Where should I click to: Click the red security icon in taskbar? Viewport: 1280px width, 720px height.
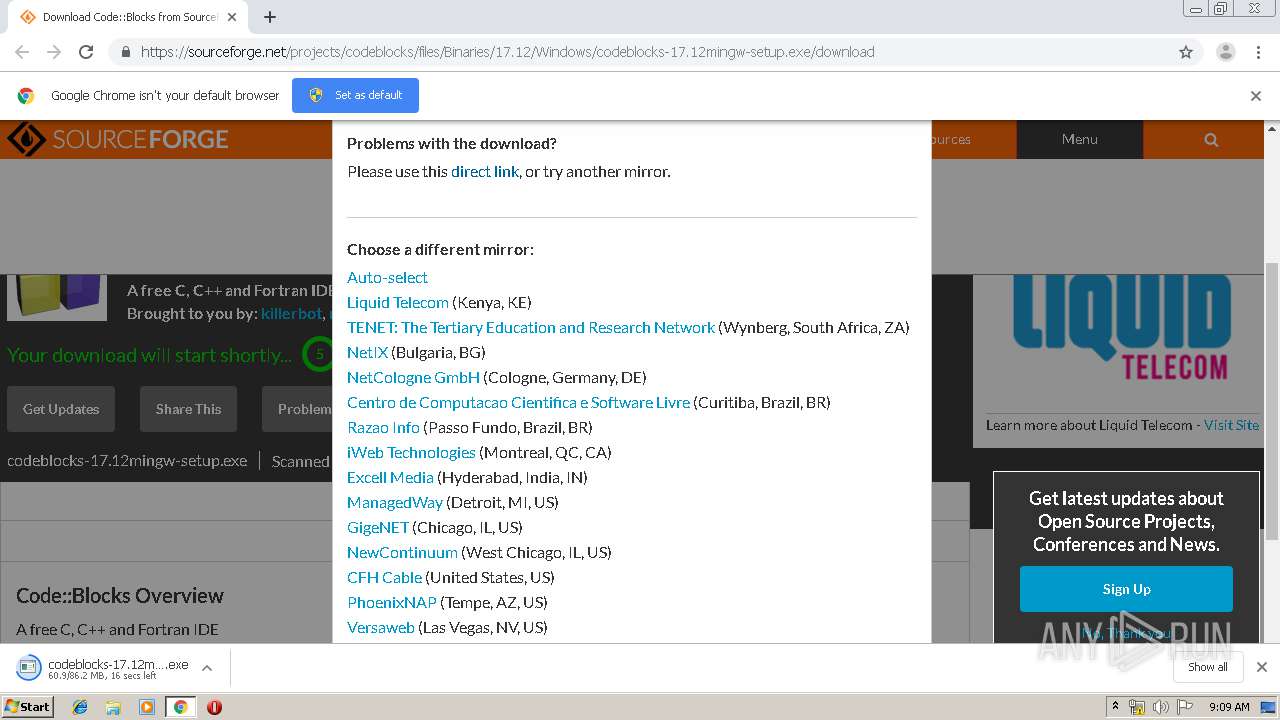(x=214, y=707)
